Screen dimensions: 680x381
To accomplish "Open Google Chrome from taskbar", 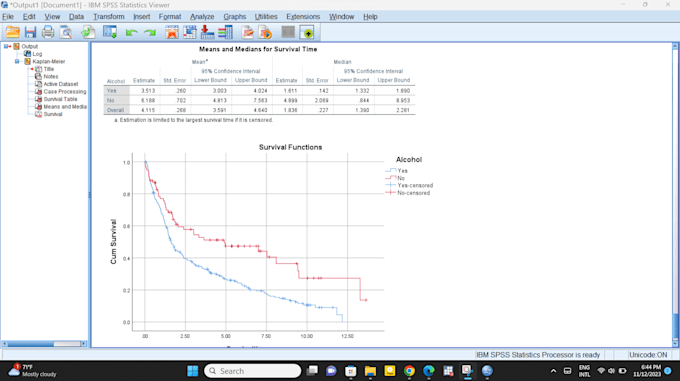I will (x=409, y=371).
